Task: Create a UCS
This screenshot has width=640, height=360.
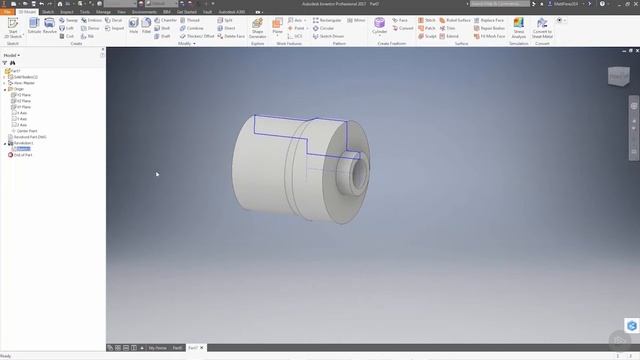Action: [x=295, y=36]
